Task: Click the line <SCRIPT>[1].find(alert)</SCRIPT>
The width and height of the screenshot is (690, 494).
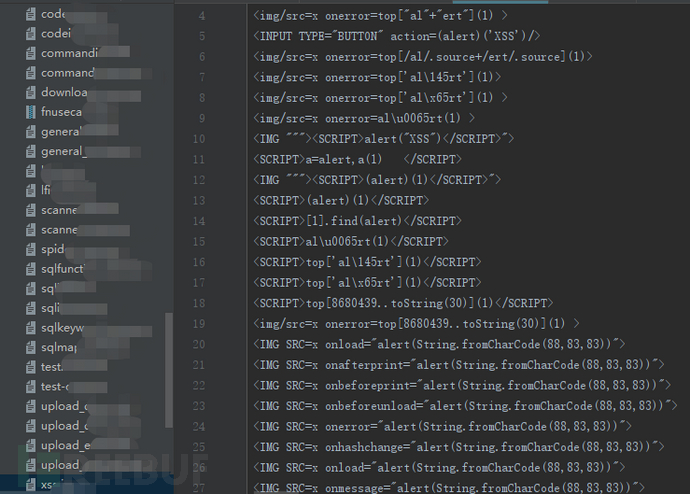Action: [357, 221]
